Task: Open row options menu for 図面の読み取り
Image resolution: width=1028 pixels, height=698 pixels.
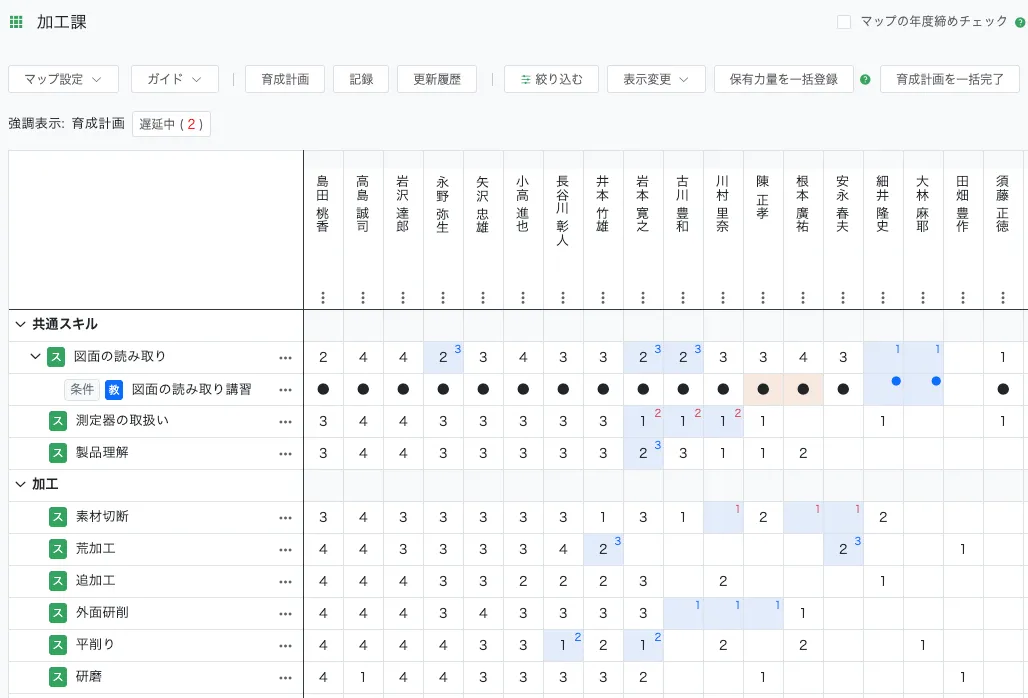Action: pyautogui.click(x=285, y=357)
